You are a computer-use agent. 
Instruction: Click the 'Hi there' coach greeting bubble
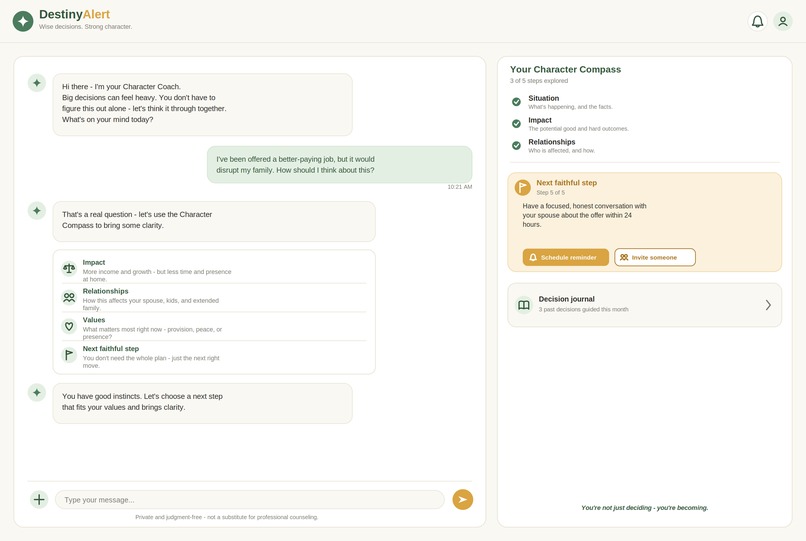pyautogui.click(x=203, y=104)
